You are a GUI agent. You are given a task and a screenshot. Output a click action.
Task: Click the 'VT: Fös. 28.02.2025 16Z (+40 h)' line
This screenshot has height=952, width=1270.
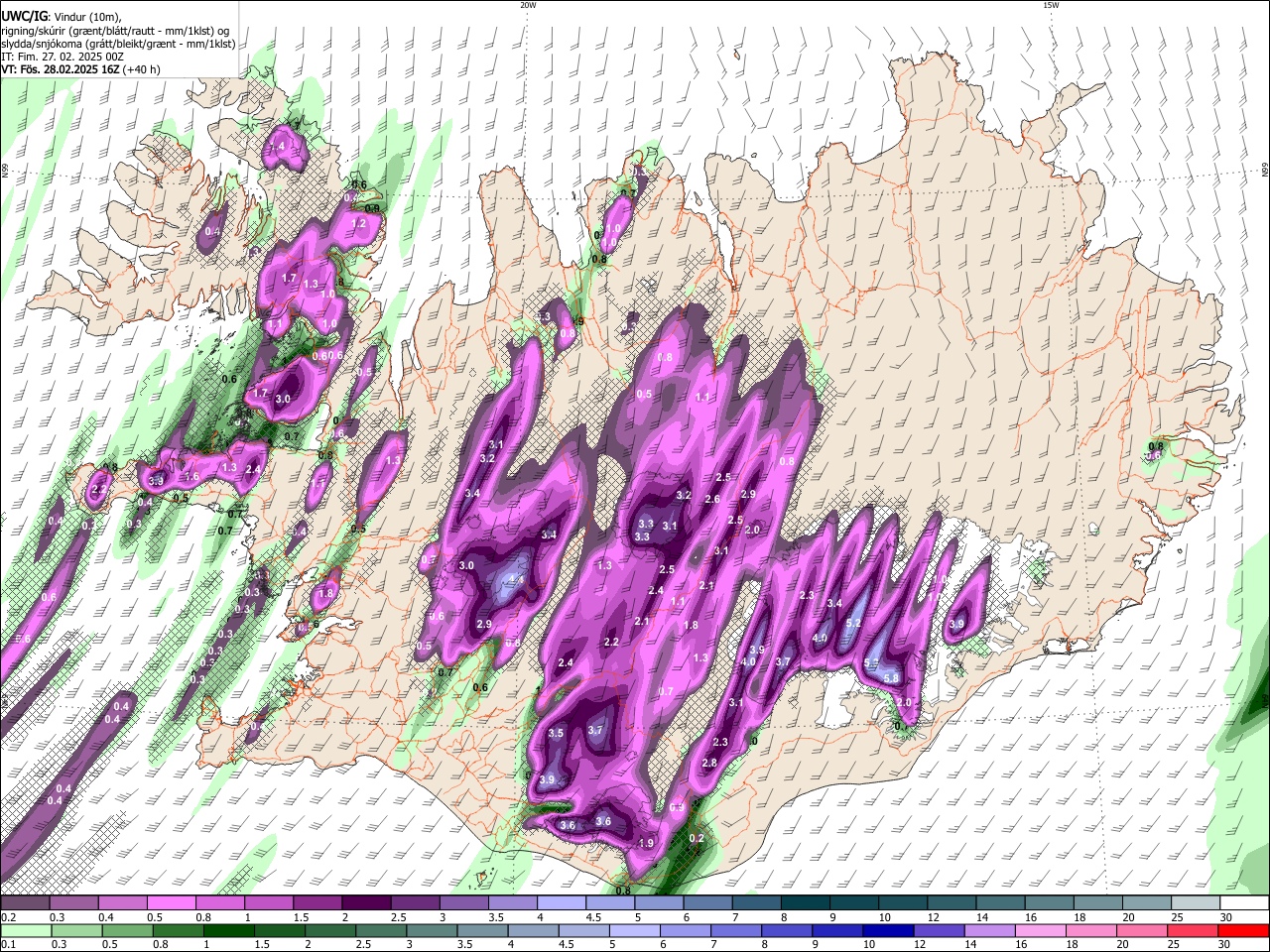(81, 69)
